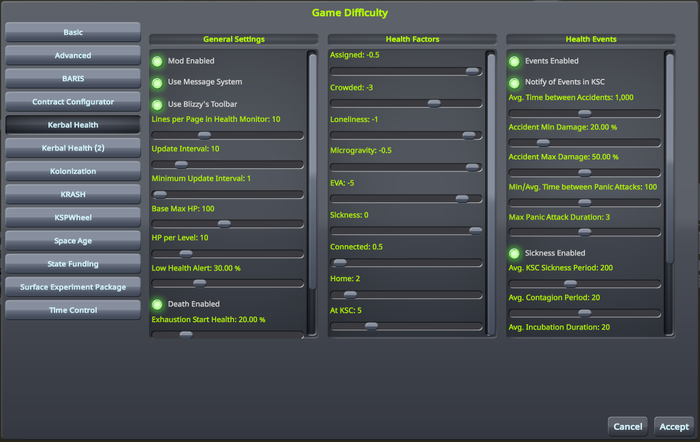Switch to the Advanced tab
Viewport: 700px width, 442px height.
(73, 56)
